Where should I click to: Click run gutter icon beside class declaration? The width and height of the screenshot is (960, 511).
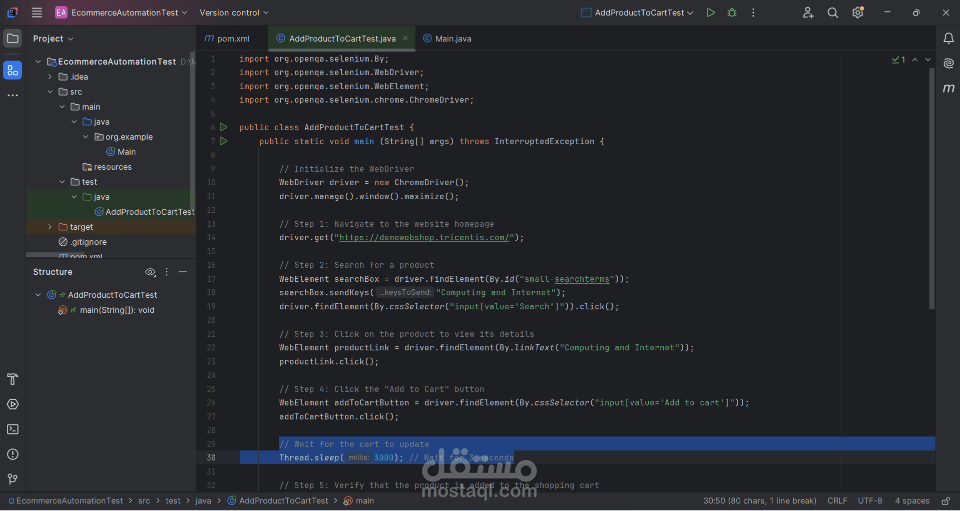point(223,127)
